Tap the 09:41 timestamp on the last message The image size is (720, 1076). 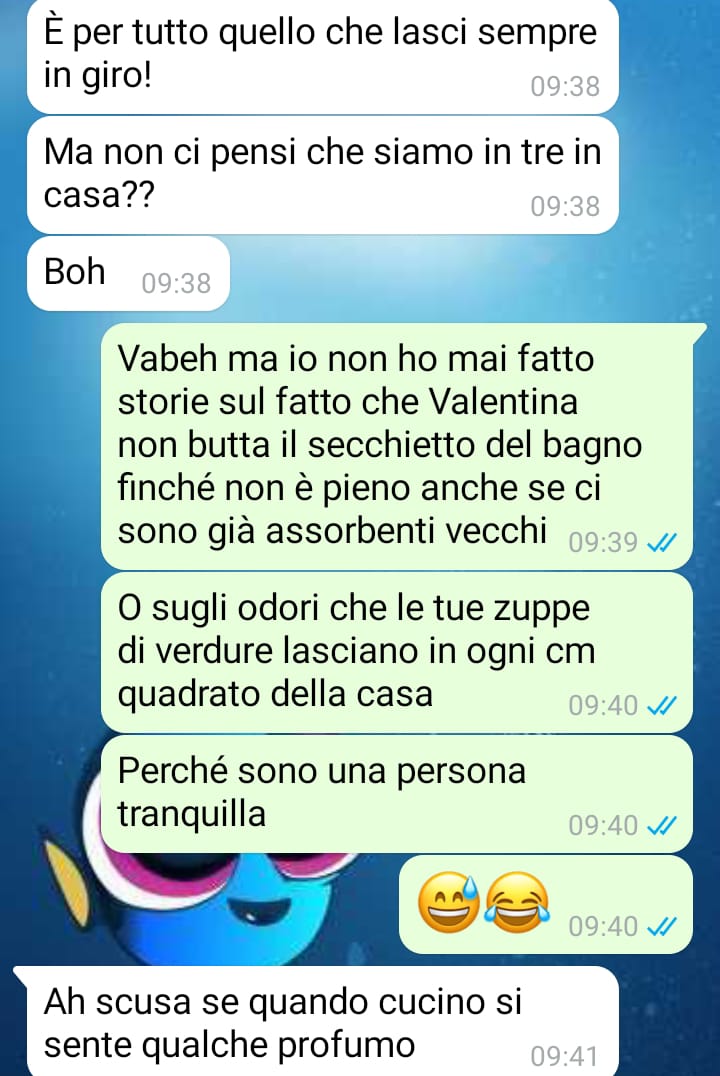click(564, 1056)
